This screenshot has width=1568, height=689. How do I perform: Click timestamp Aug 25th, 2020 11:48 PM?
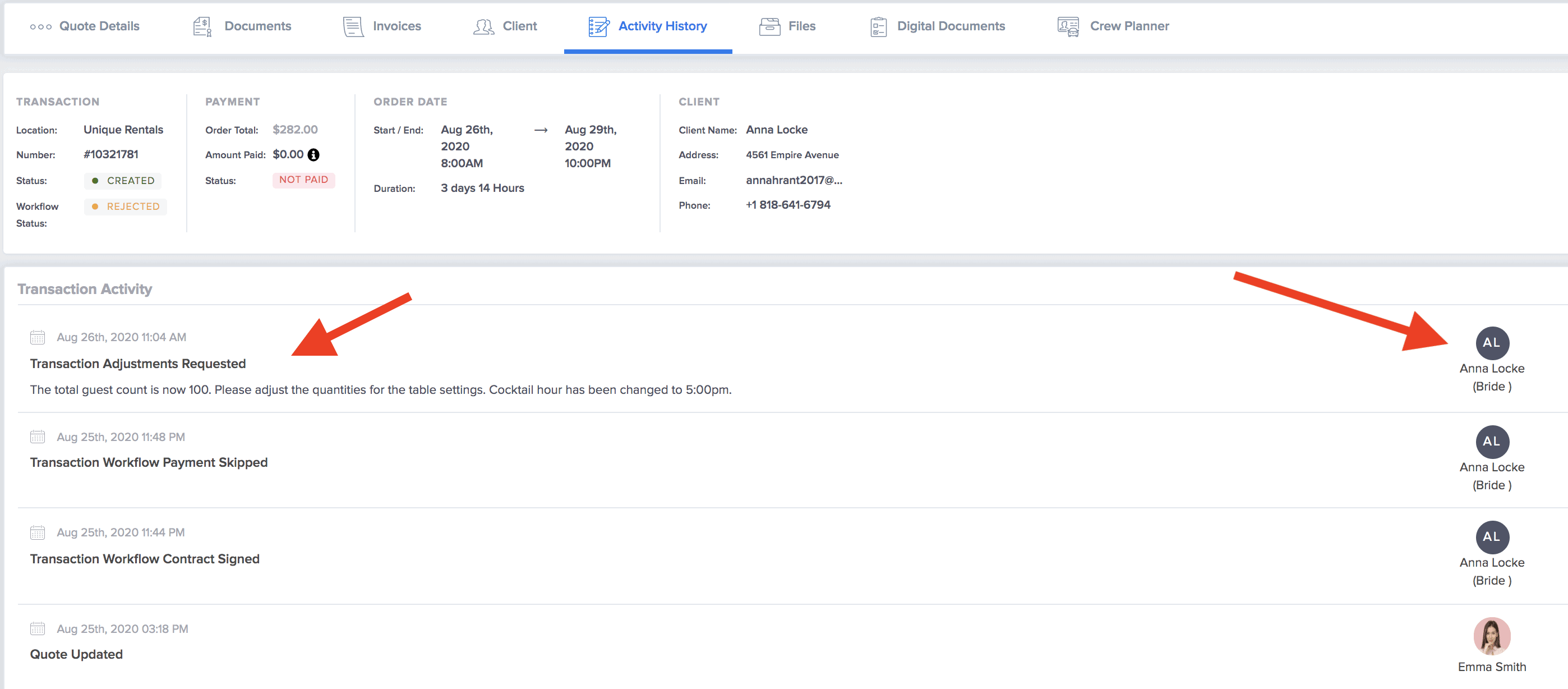tap(121, 437)
